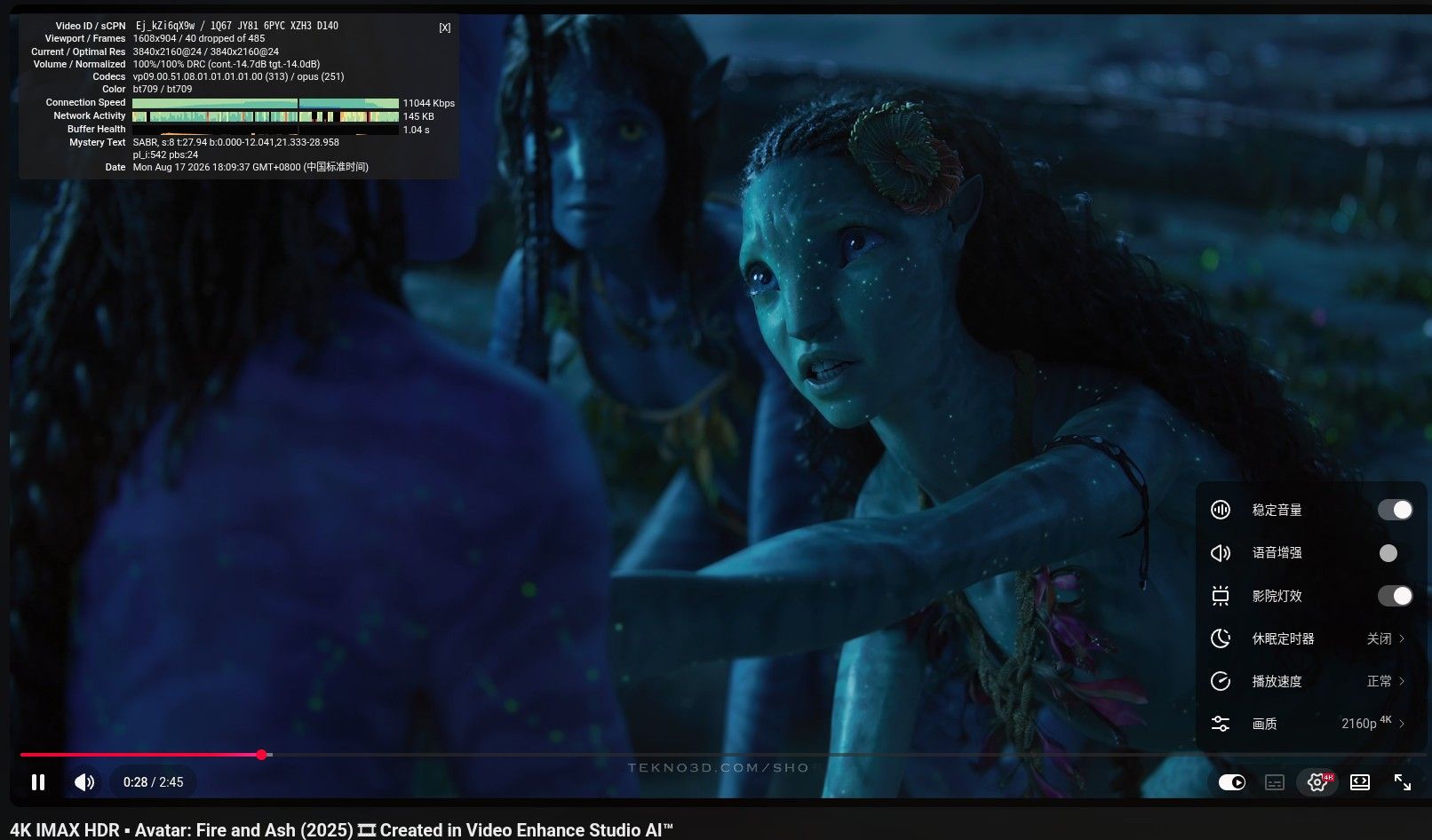Click codecs value 'vp09.00.51.08... / opus (251)'
Image resolution: width=1432 pixels, height=840 pixels.
point(238,76)
